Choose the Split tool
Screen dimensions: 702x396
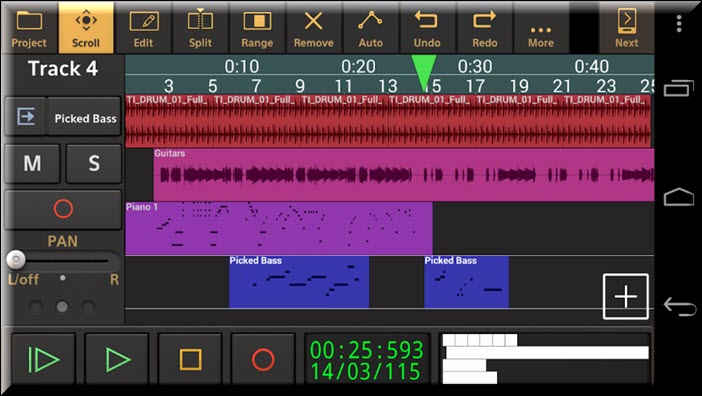coord(200,29)
